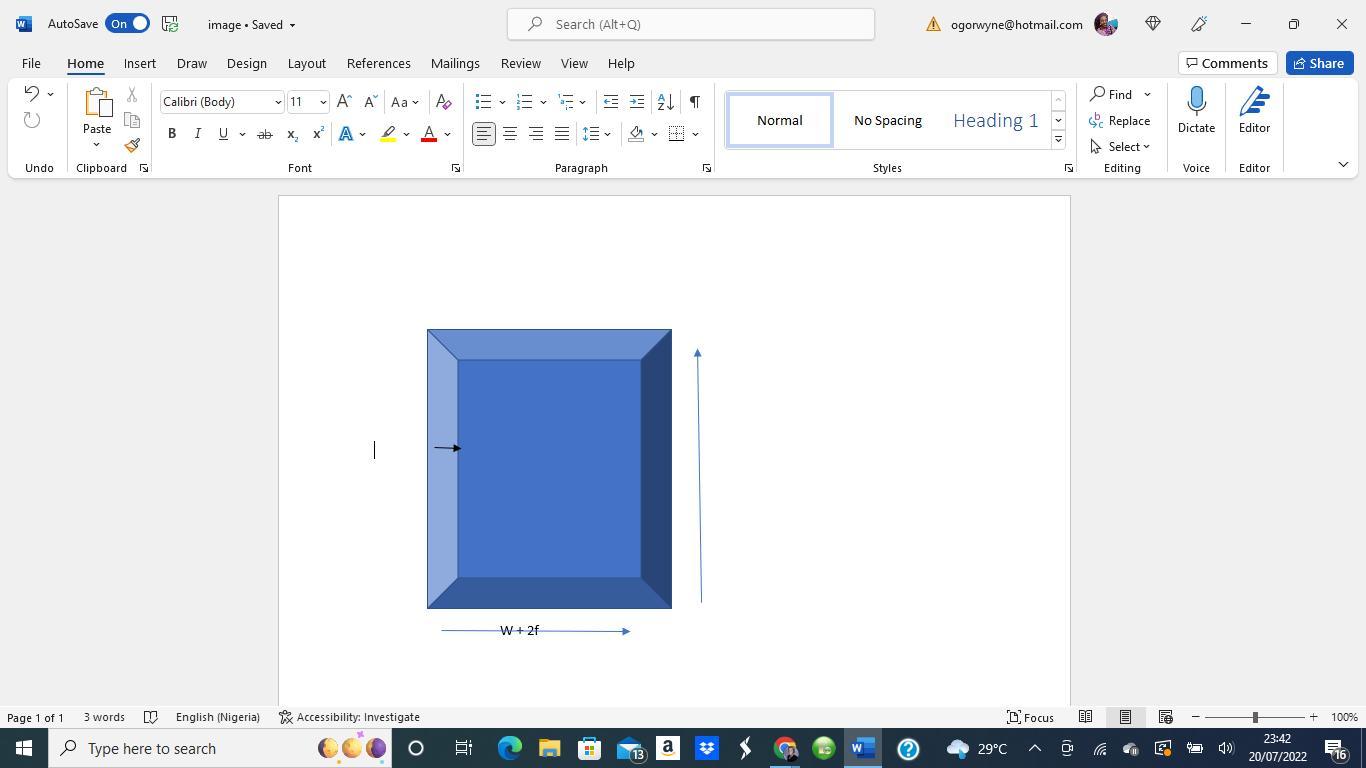
Task: Open the Comments pane button
Action: [x=1226, y=63]
